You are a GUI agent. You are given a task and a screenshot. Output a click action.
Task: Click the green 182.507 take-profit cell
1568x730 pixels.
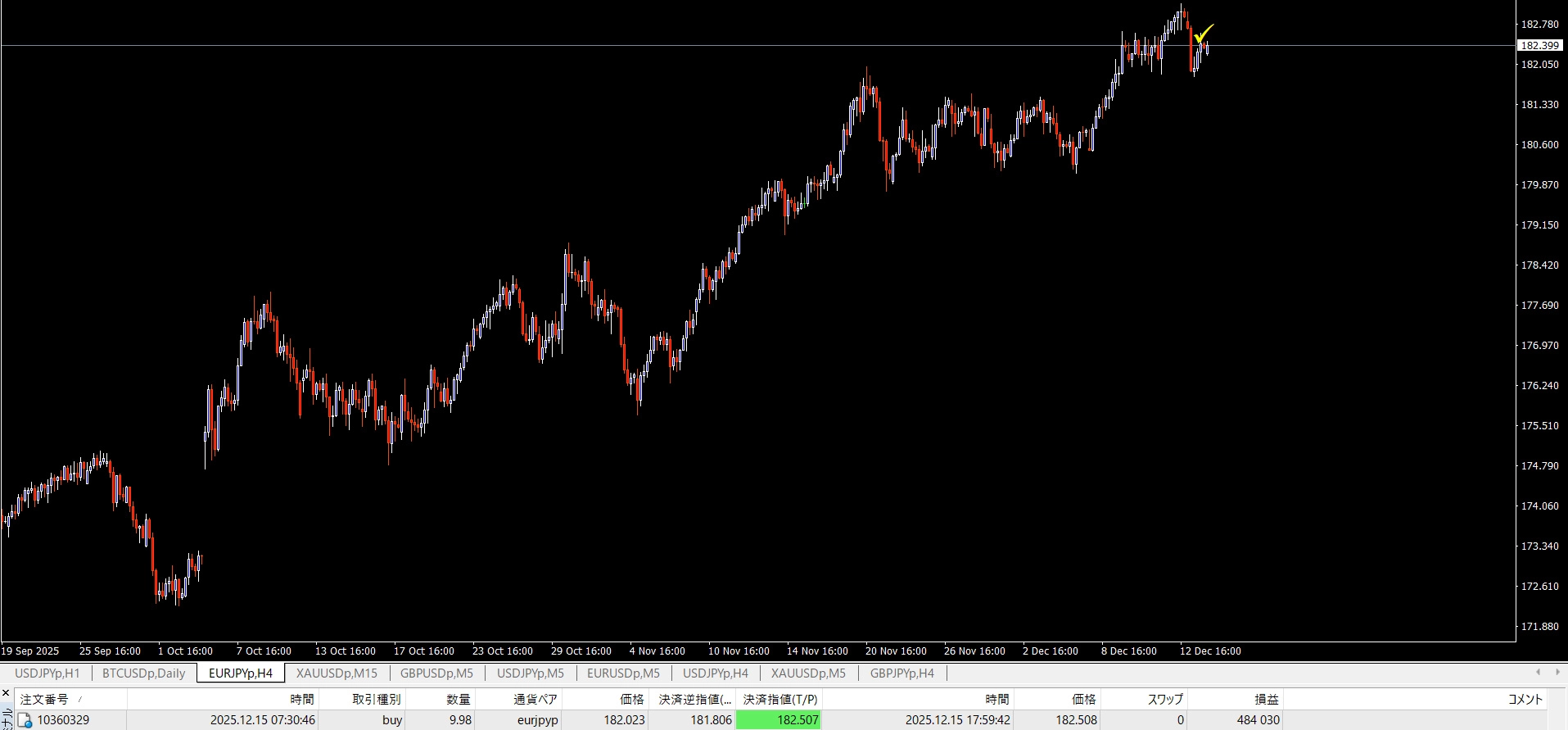coord(778,720)
